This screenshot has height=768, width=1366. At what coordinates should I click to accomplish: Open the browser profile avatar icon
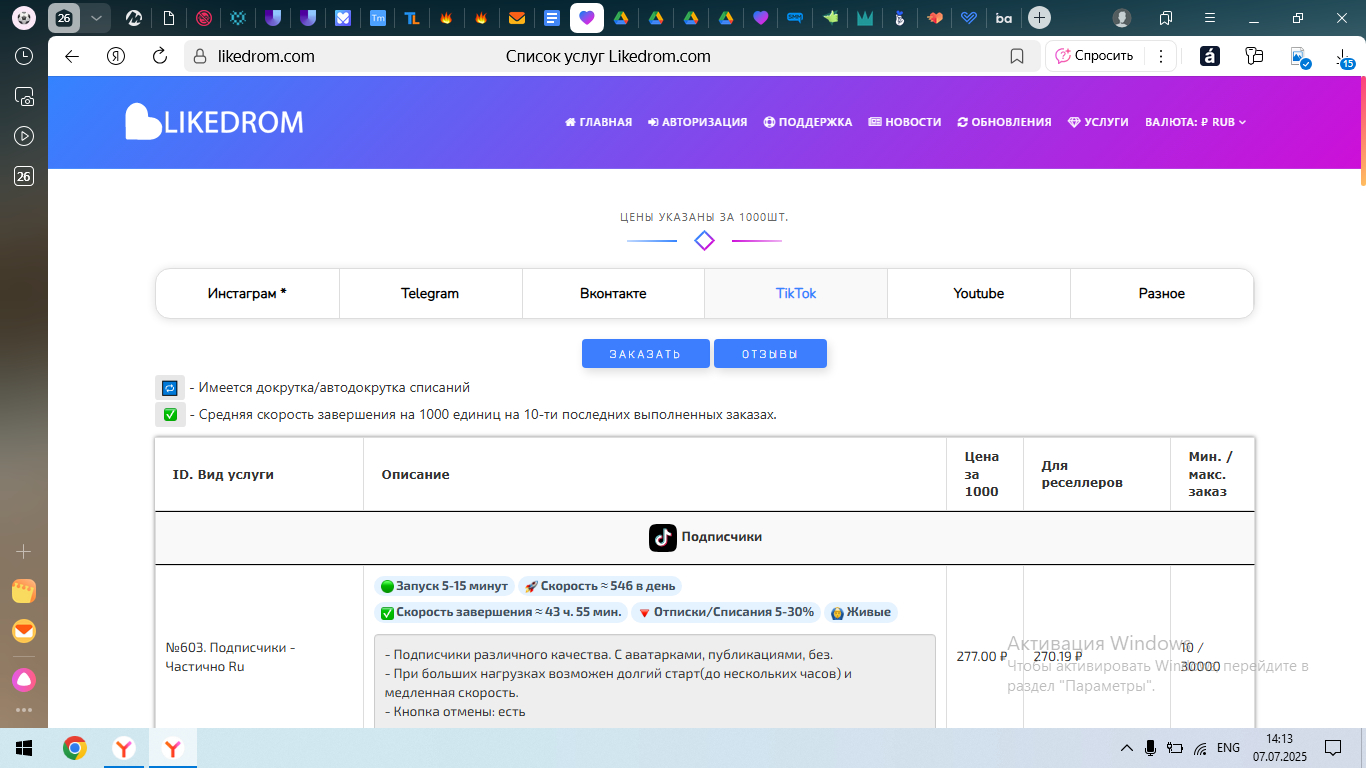(x=1122, y=18)
